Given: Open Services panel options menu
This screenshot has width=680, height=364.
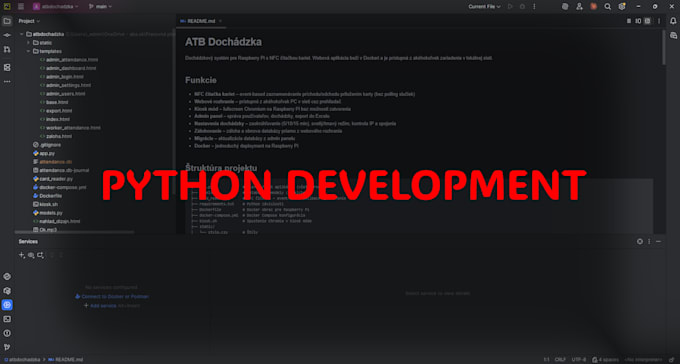Looking at the screenshot, I should pos(649,241).
